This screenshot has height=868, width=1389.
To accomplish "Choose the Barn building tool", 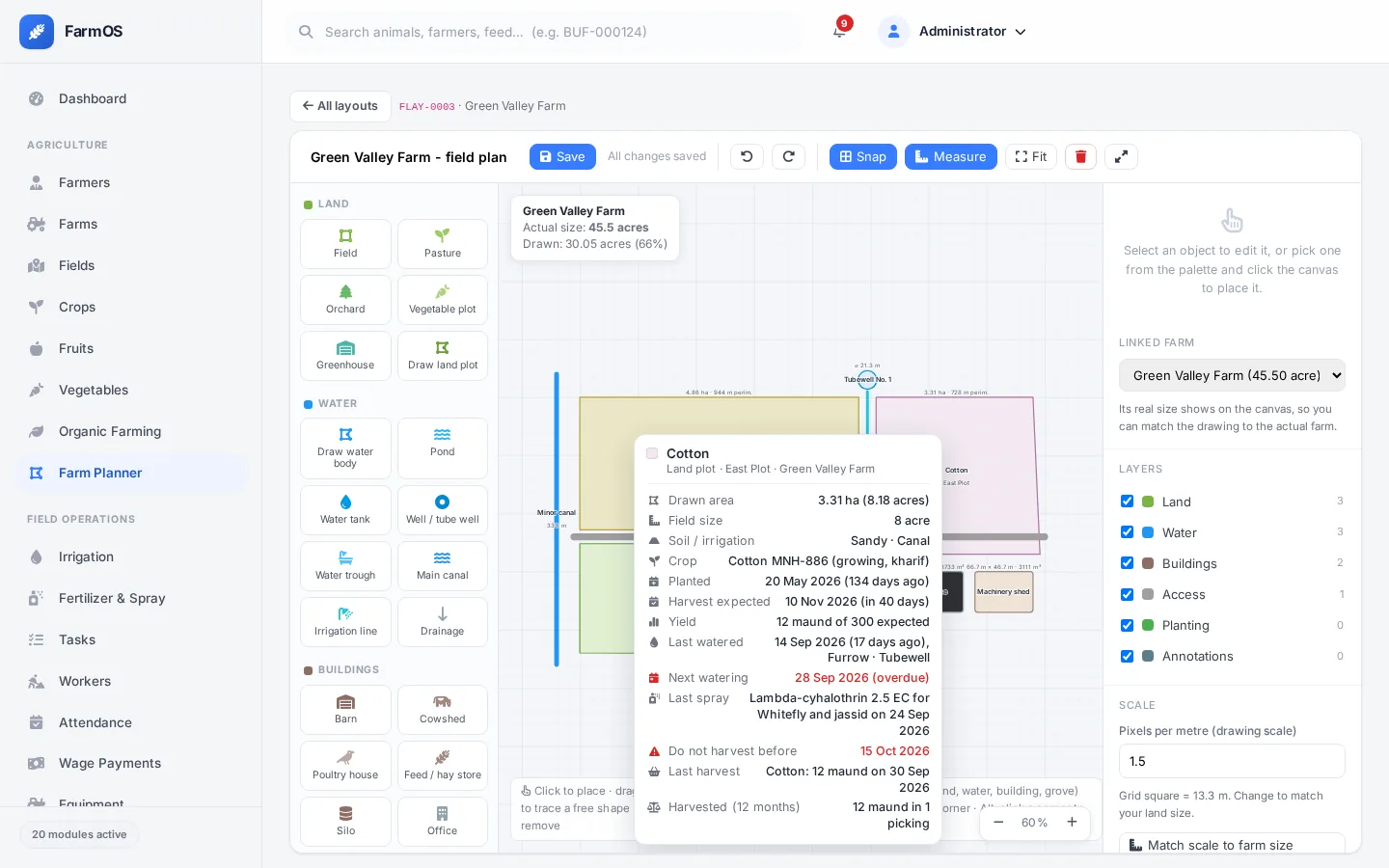I will [x=345, y=710].
